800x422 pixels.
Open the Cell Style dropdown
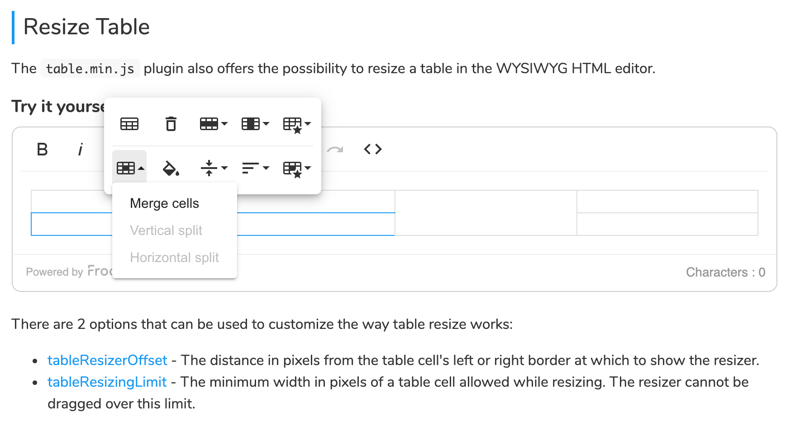coord(296,168)
